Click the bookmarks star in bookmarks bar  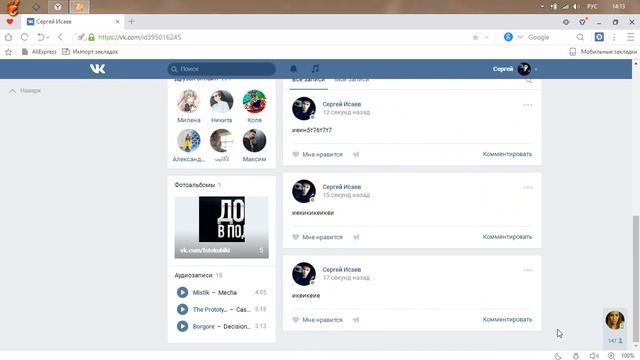click(8, 52)
